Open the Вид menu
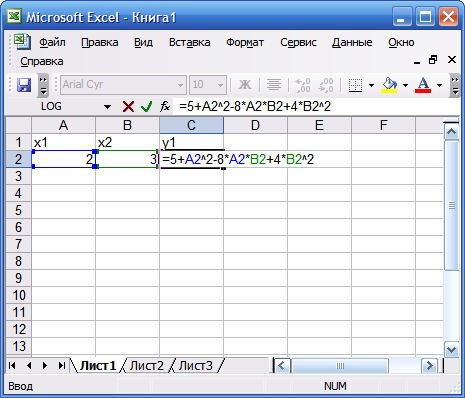465x398 pixels. click(143, 43)
